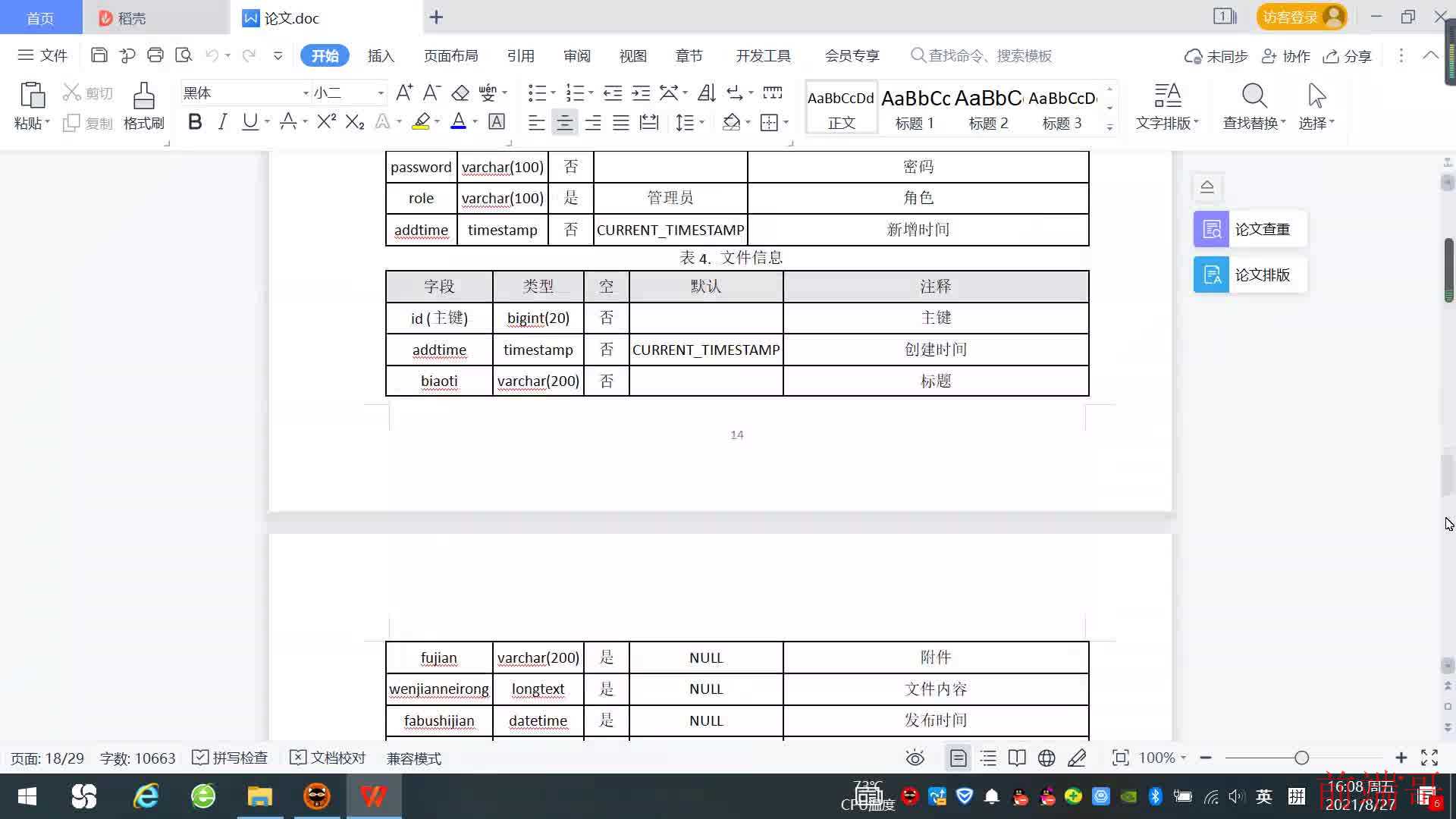1456x819 pixels.
Task: Add character border icon
Action: pos(497,121)
